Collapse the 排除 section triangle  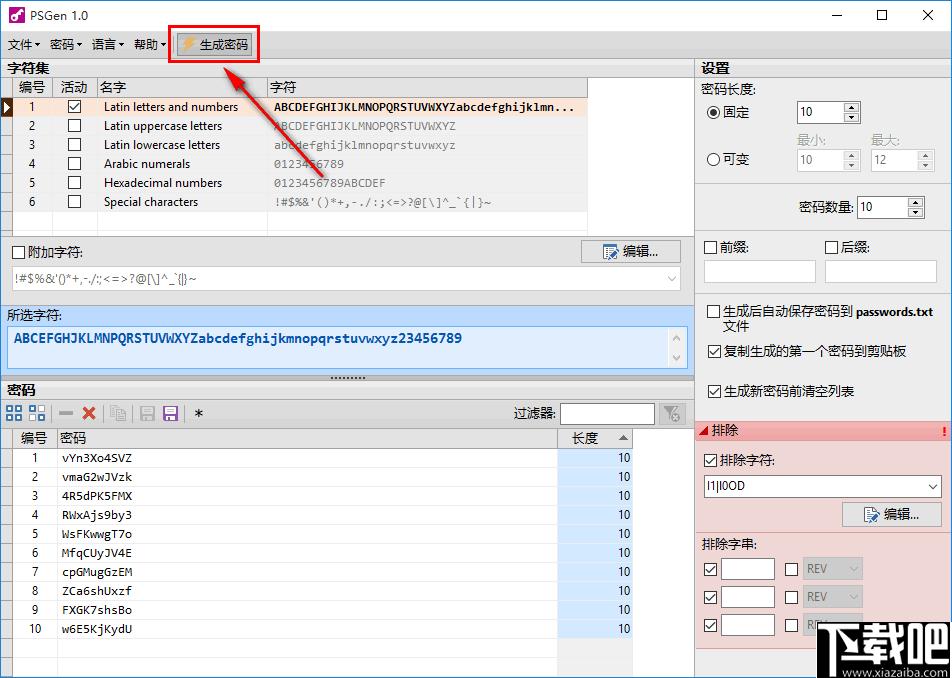[x=704, y=431]
